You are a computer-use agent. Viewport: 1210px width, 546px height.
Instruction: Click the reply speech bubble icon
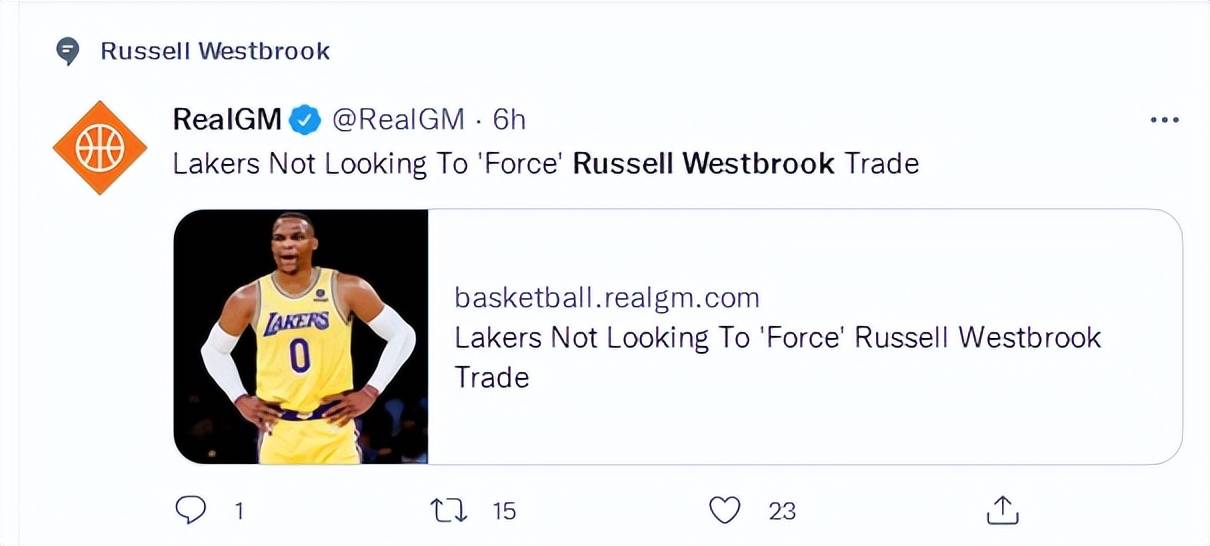click(190, 510)
